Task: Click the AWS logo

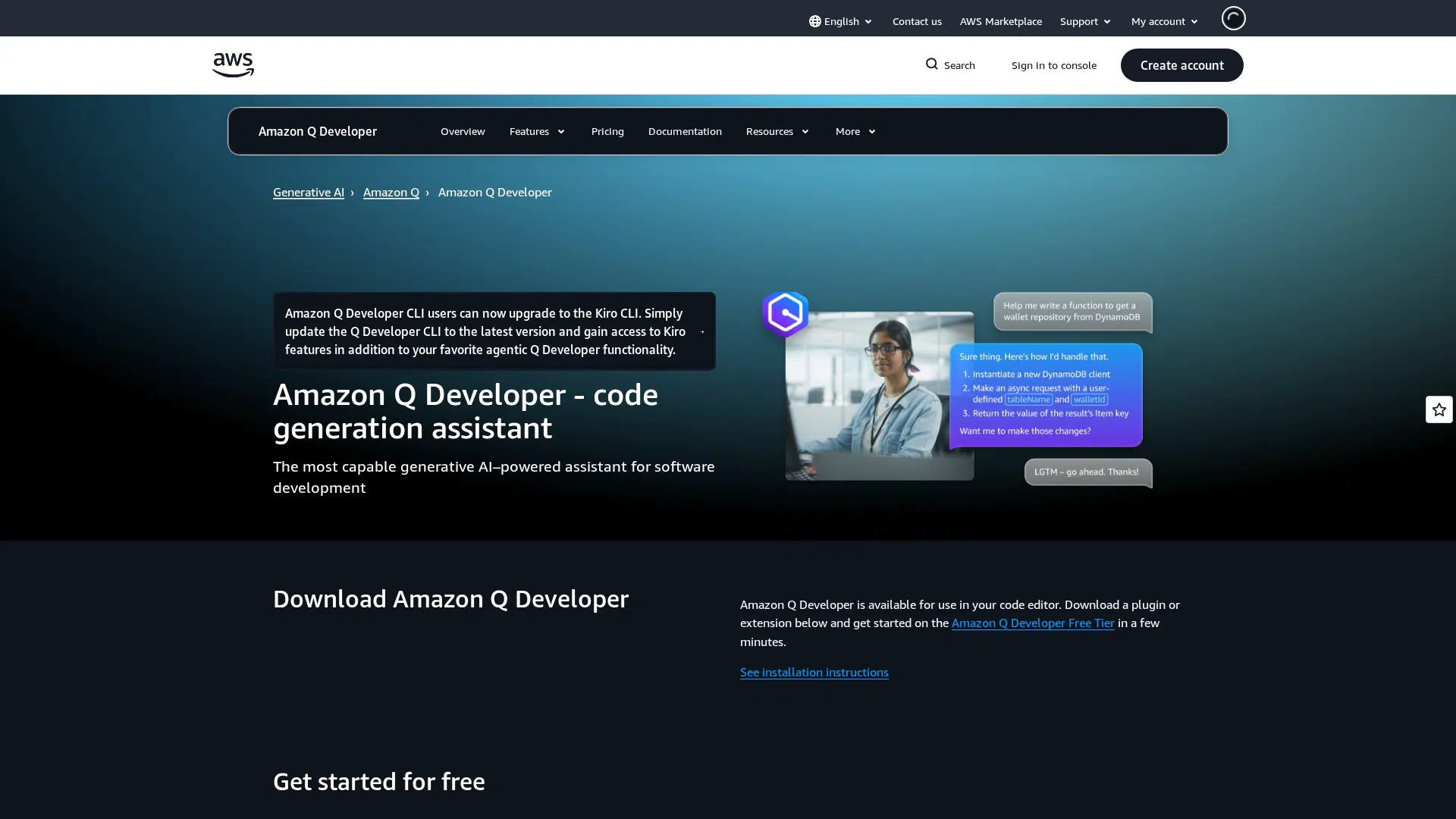Action: point(233,65)
